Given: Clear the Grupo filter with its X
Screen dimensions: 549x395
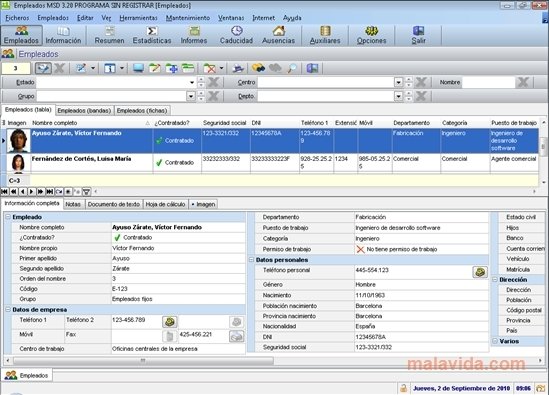Looking at the screenshot, I should click(x=213, y=96).
